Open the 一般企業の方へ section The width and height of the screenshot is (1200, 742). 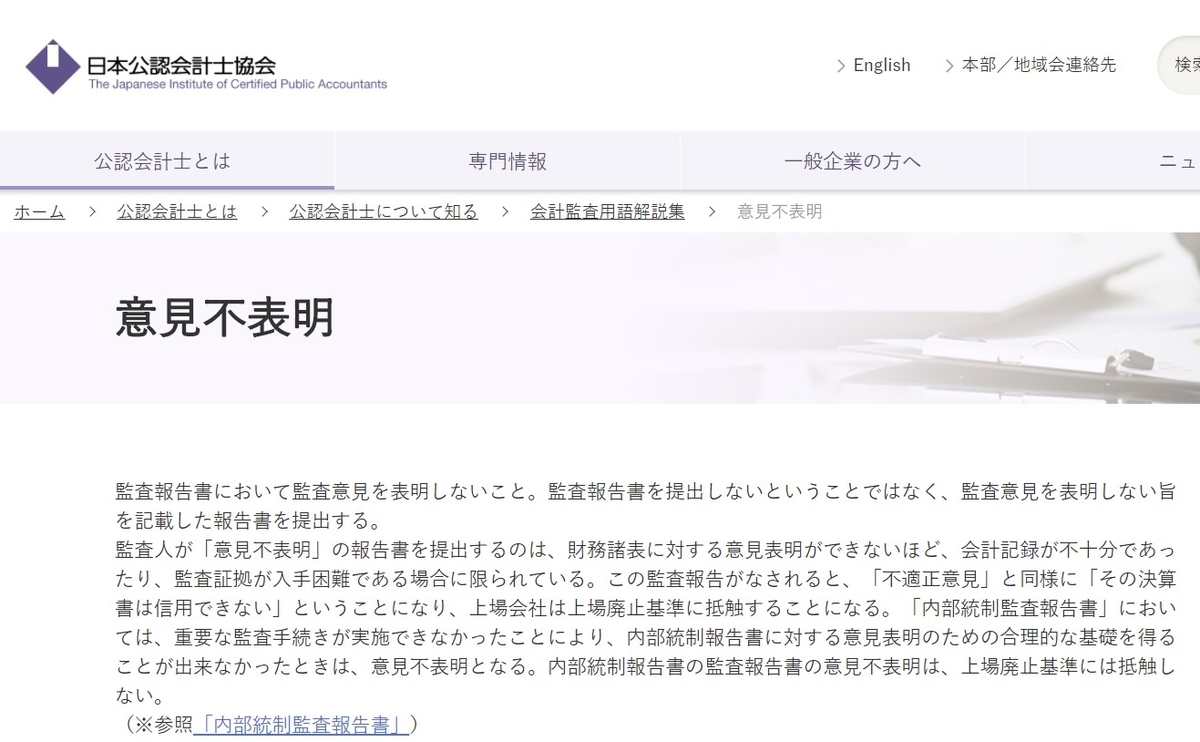(853, 160)
